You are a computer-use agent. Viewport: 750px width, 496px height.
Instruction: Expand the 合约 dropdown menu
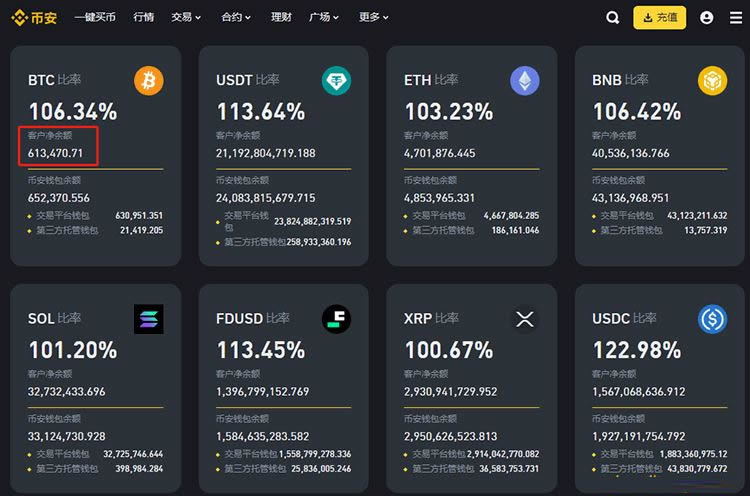(x=236, y=17)
